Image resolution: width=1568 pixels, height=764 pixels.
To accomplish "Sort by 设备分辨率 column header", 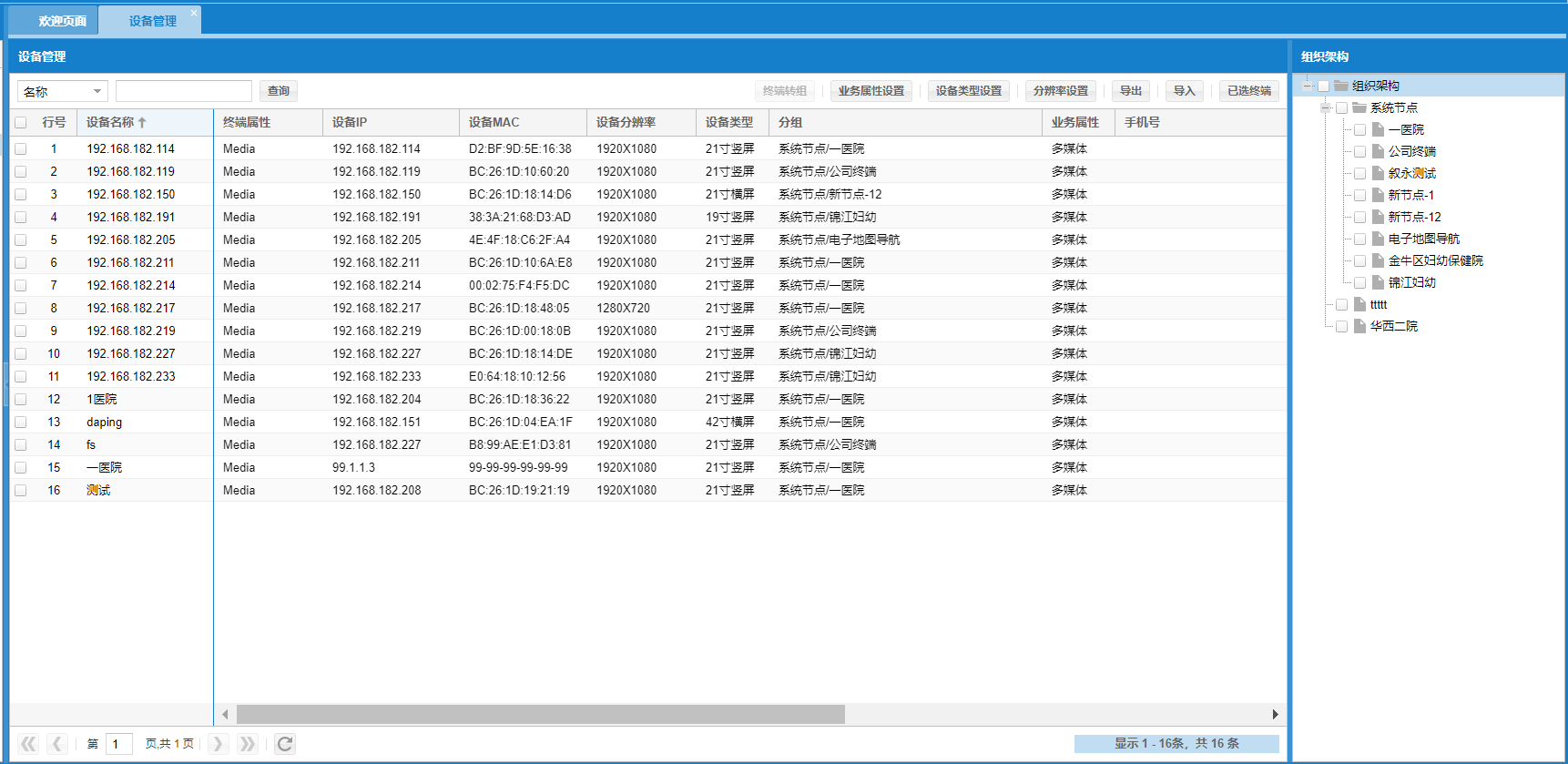I will coord(641,122).
